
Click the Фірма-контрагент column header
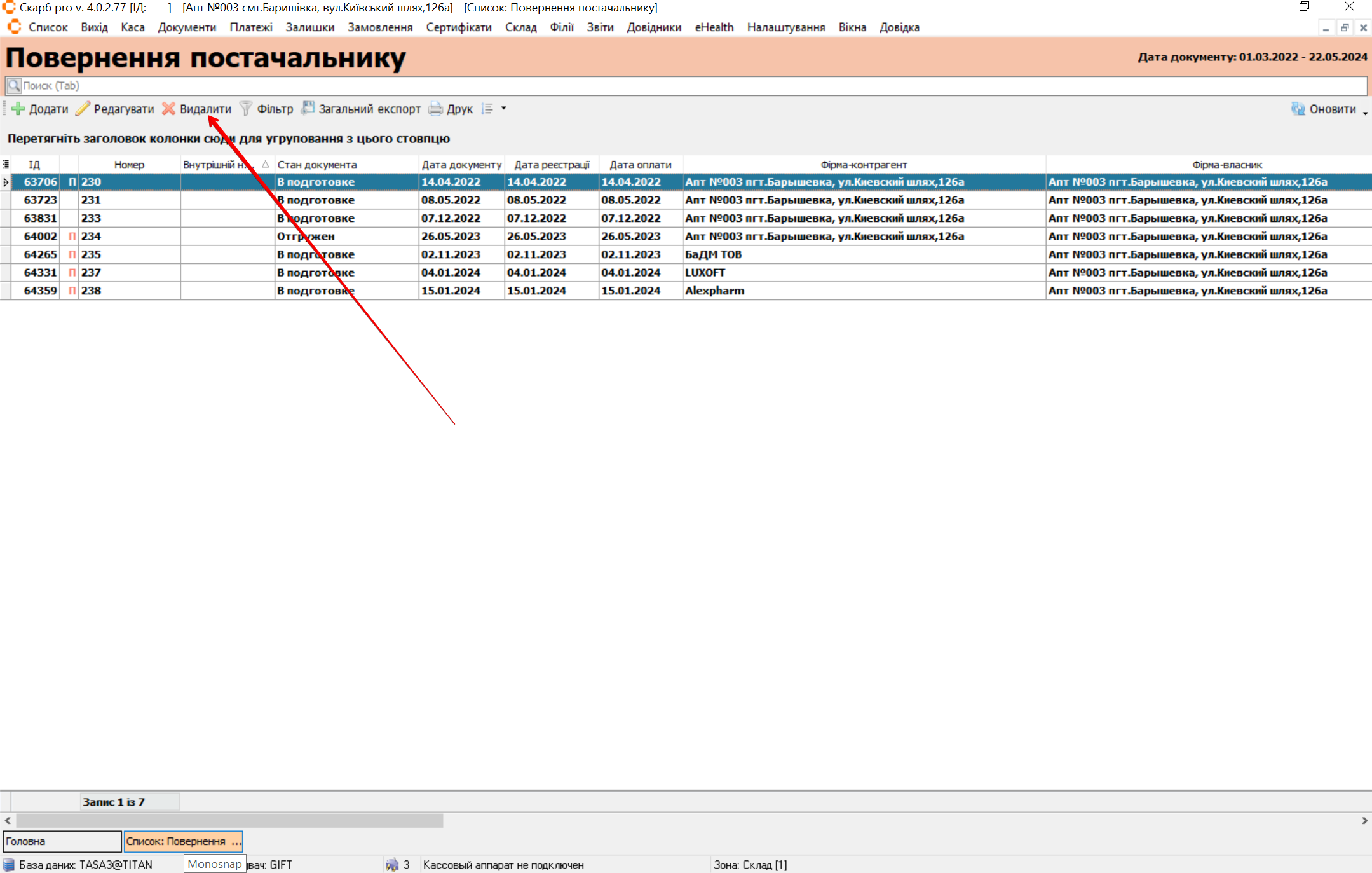[864, 165]
